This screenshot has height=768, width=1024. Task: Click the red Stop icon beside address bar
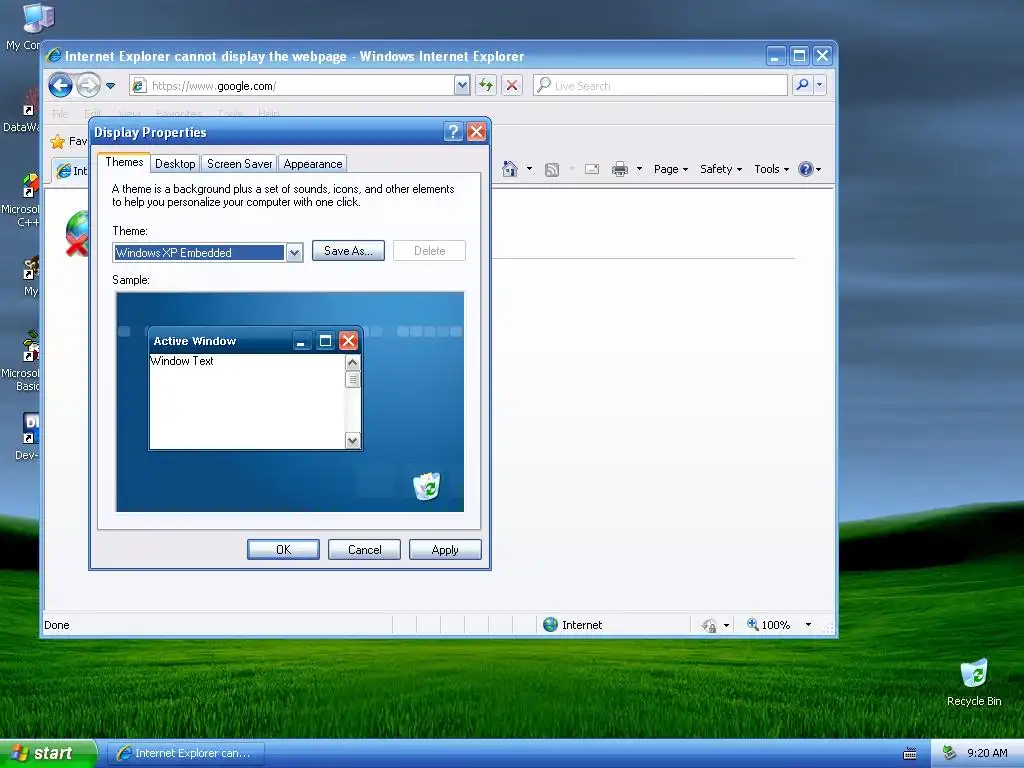point(512,86)
